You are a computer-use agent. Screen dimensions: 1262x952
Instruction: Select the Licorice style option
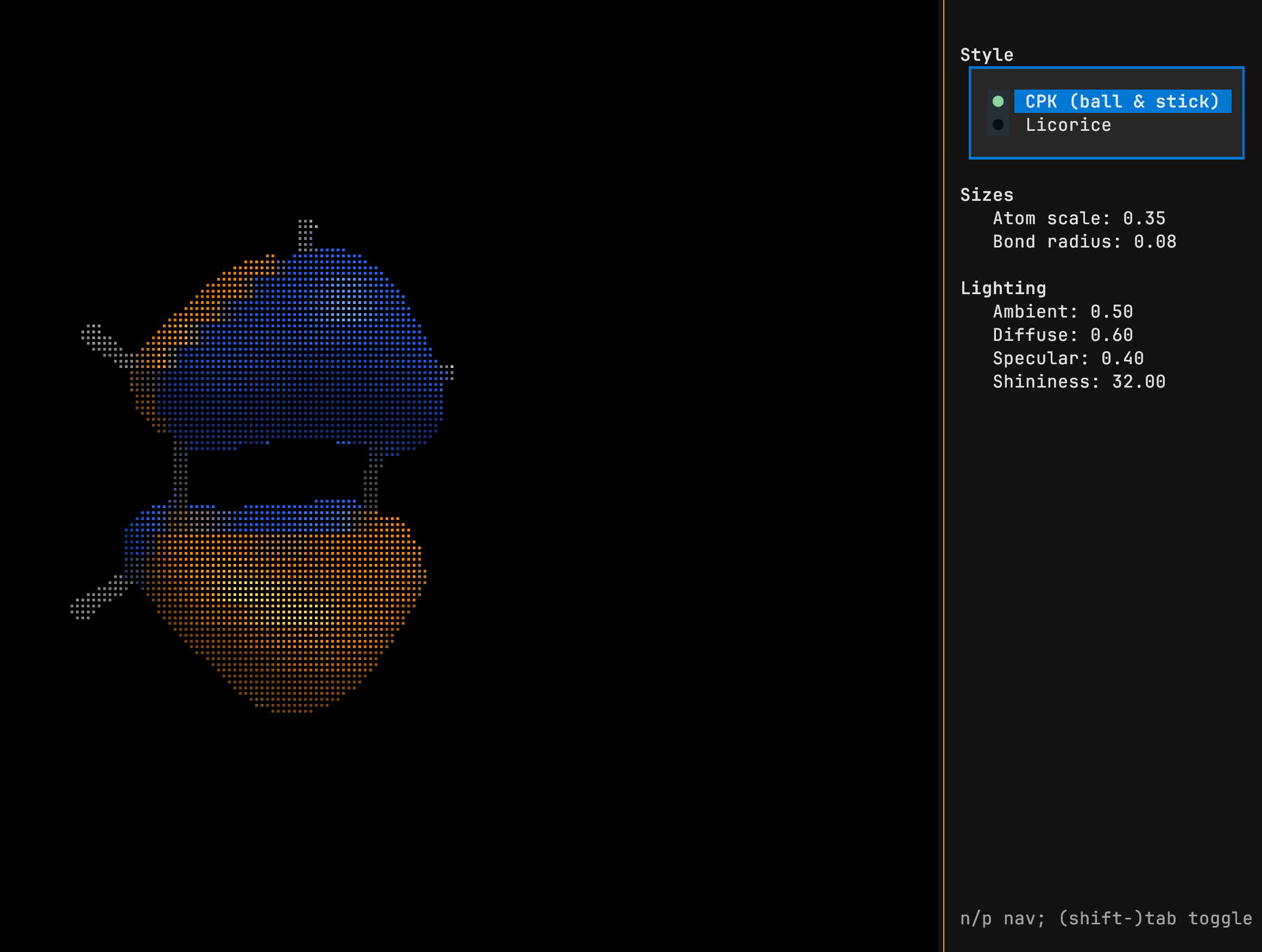1068,125
